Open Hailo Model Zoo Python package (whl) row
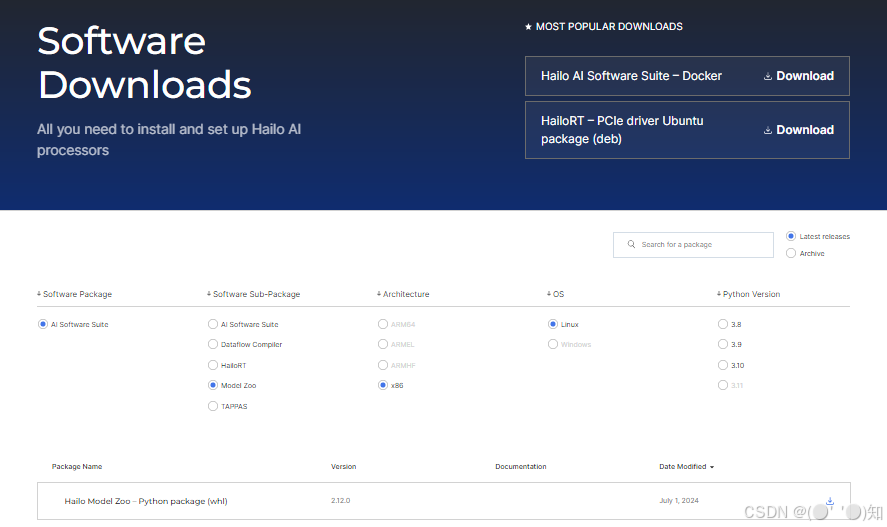The width and height of the screenshot is (887, 527). [x=444, y=501]
